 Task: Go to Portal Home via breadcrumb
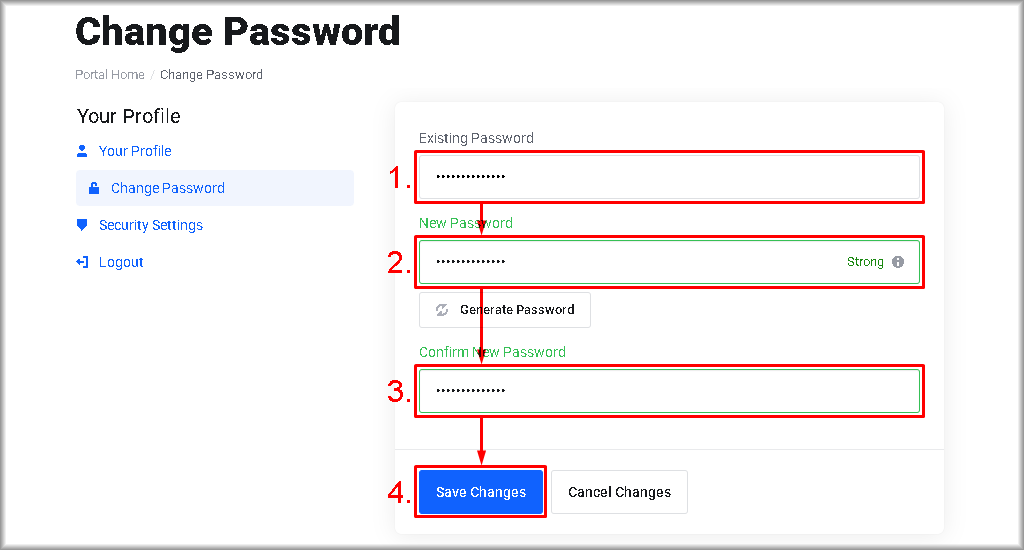pyautogui.click(x=110, y=75)
